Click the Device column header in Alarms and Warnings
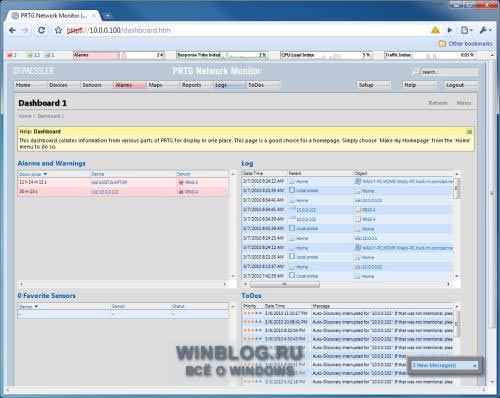Viewport: 500px width, 398px height. (x=98, y=174)
